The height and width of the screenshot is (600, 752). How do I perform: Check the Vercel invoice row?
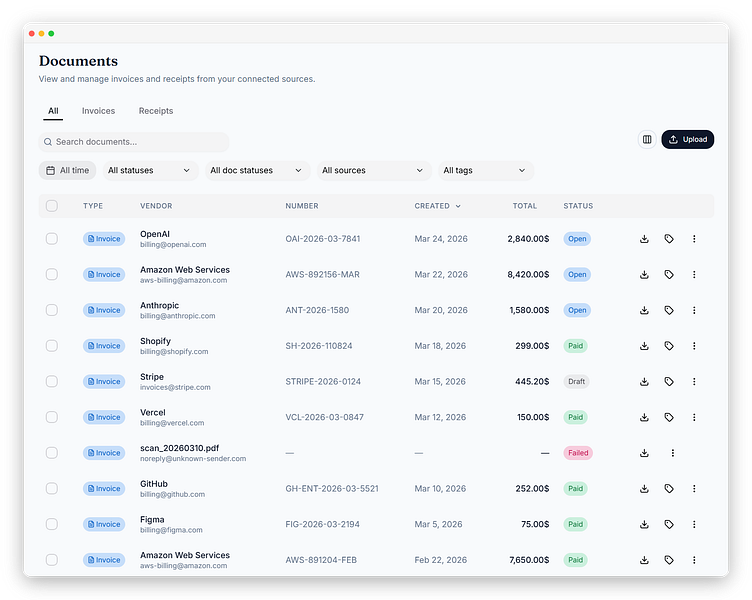(52, 417)
